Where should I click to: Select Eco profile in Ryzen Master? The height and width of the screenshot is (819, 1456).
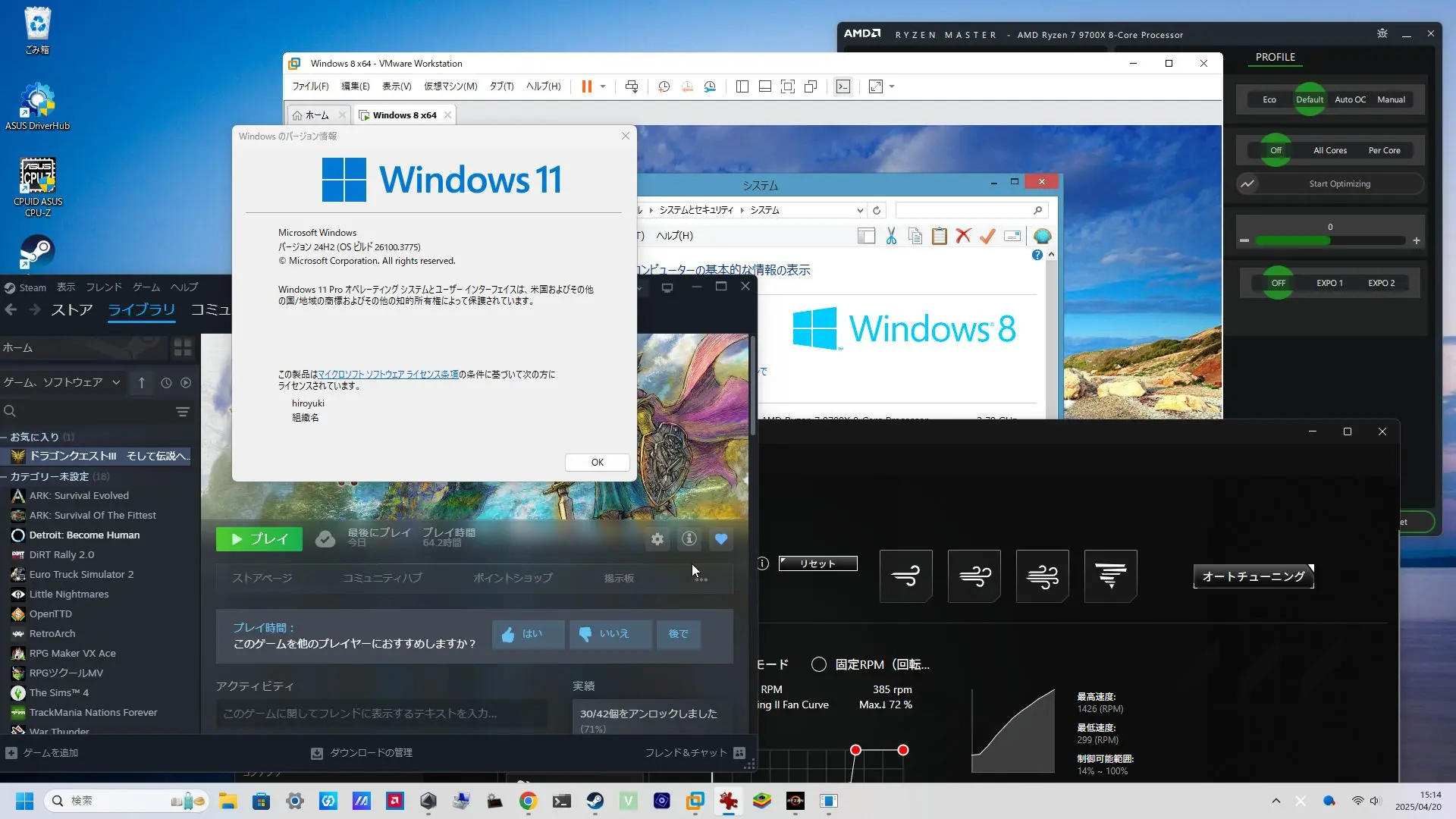(x=1269, y=99)
